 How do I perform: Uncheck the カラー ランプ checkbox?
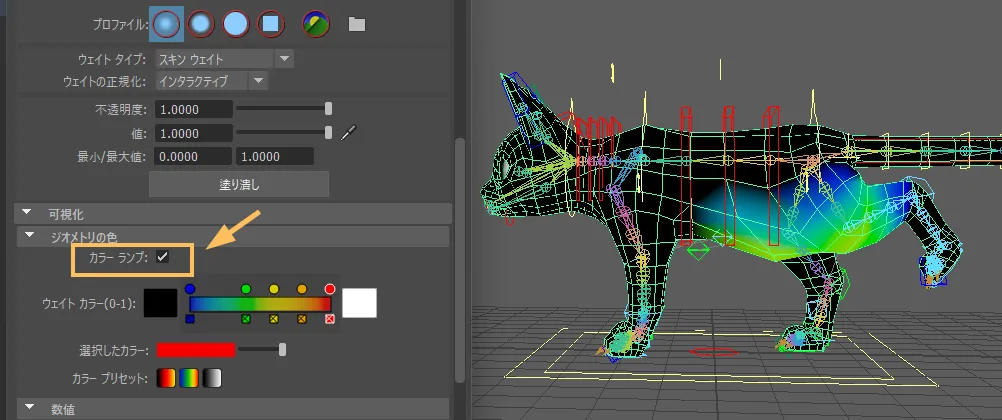click(x=162, y=258)
